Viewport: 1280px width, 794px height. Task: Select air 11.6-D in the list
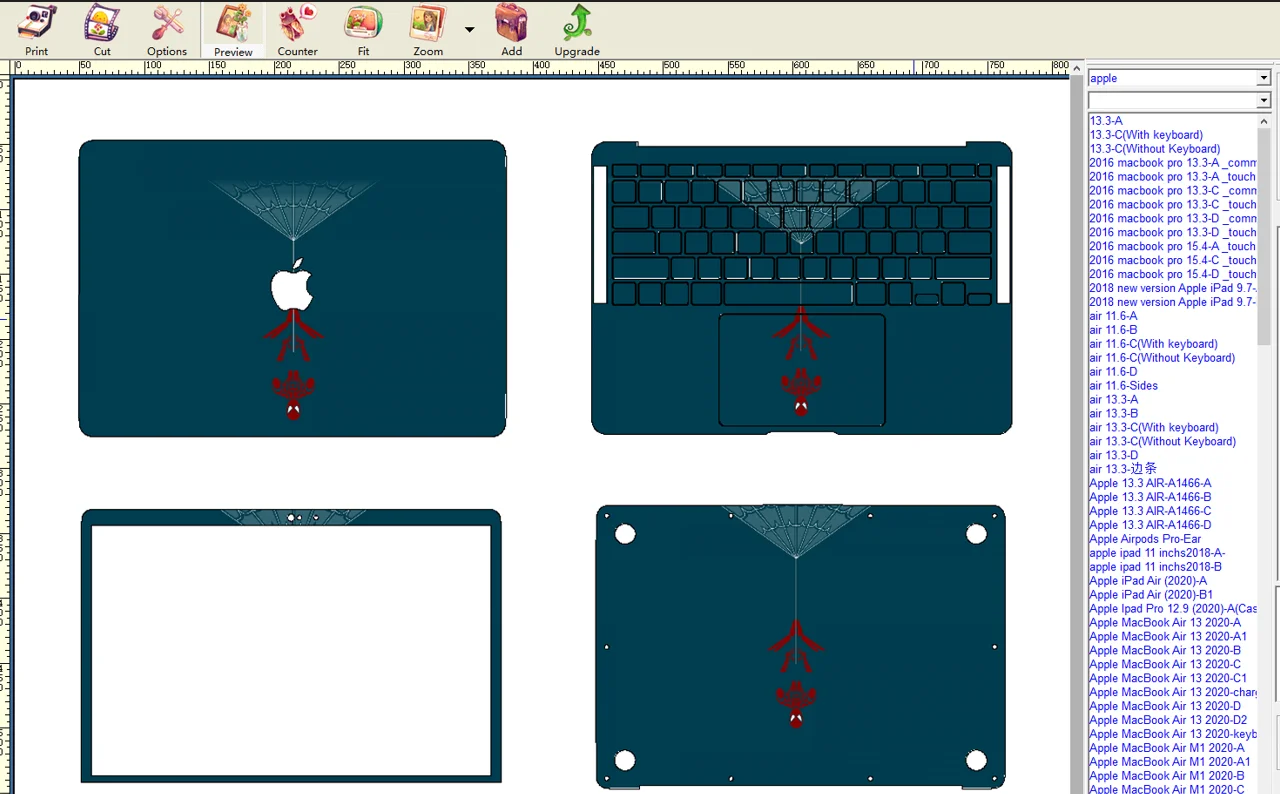point(1113,372)
